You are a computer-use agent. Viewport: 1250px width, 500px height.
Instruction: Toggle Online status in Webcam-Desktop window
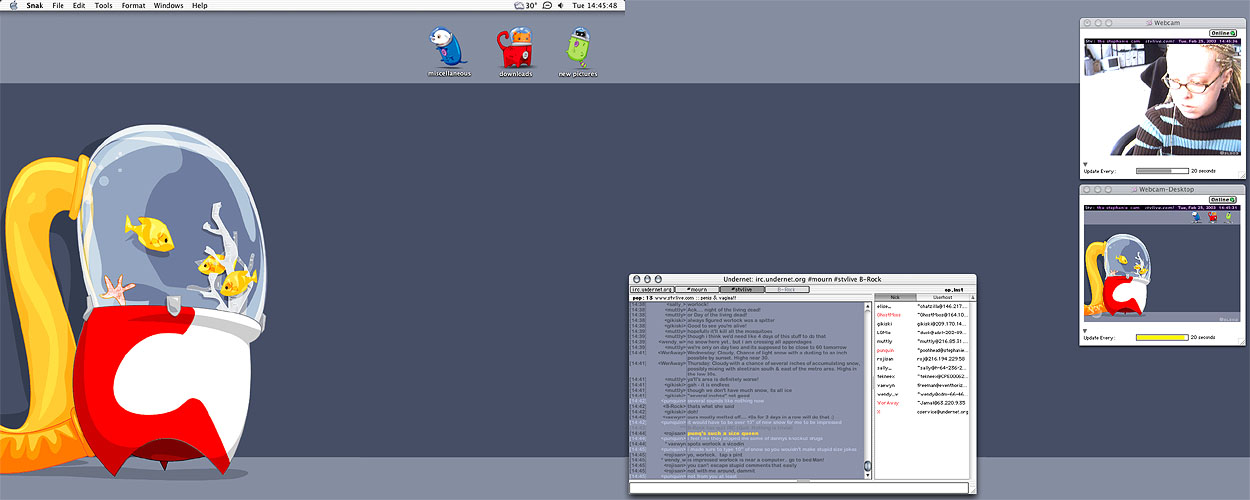coord(1223,200)
